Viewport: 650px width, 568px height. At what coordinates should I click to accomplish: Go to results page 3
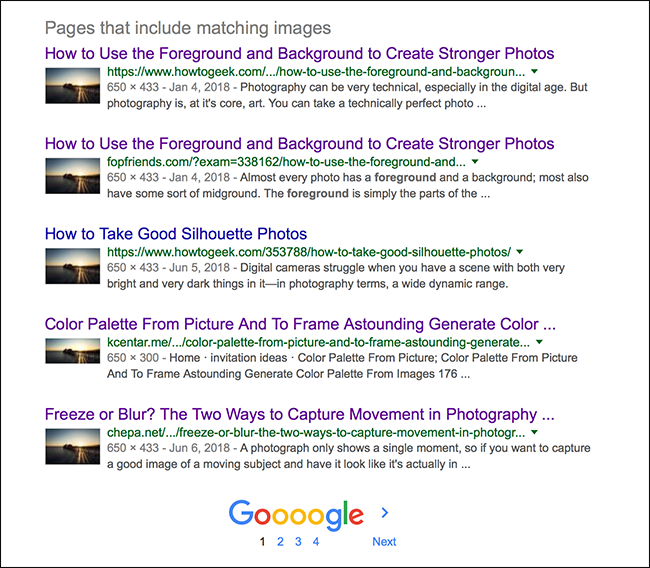298,541
